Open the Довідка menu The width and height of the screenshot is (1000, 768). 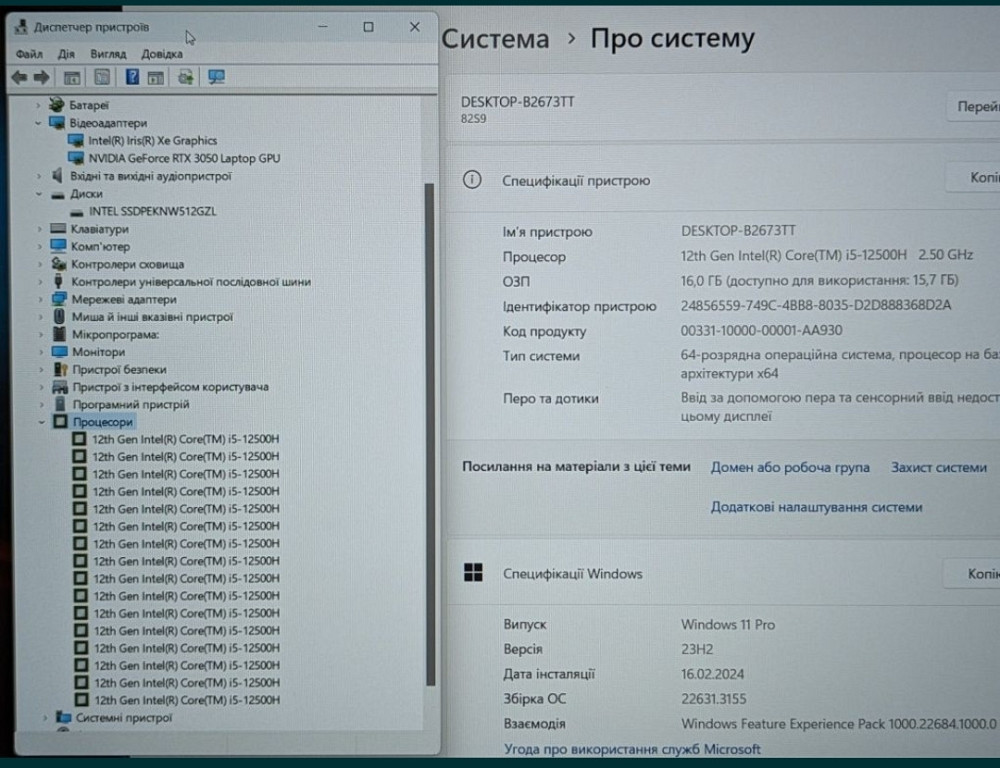(162, 54)
